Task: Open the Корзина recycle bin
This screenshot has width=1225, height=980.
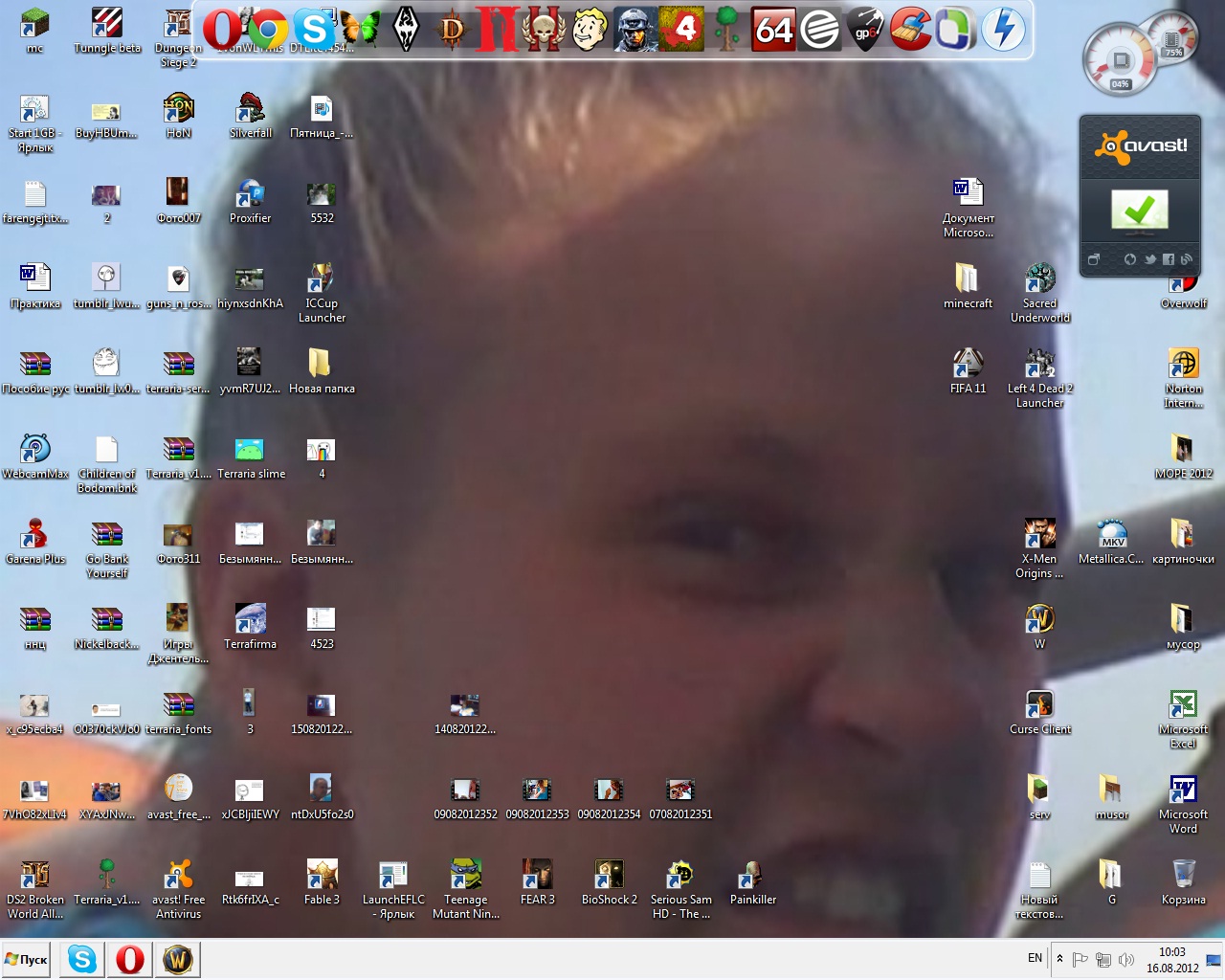Action: click(1183, 883)
